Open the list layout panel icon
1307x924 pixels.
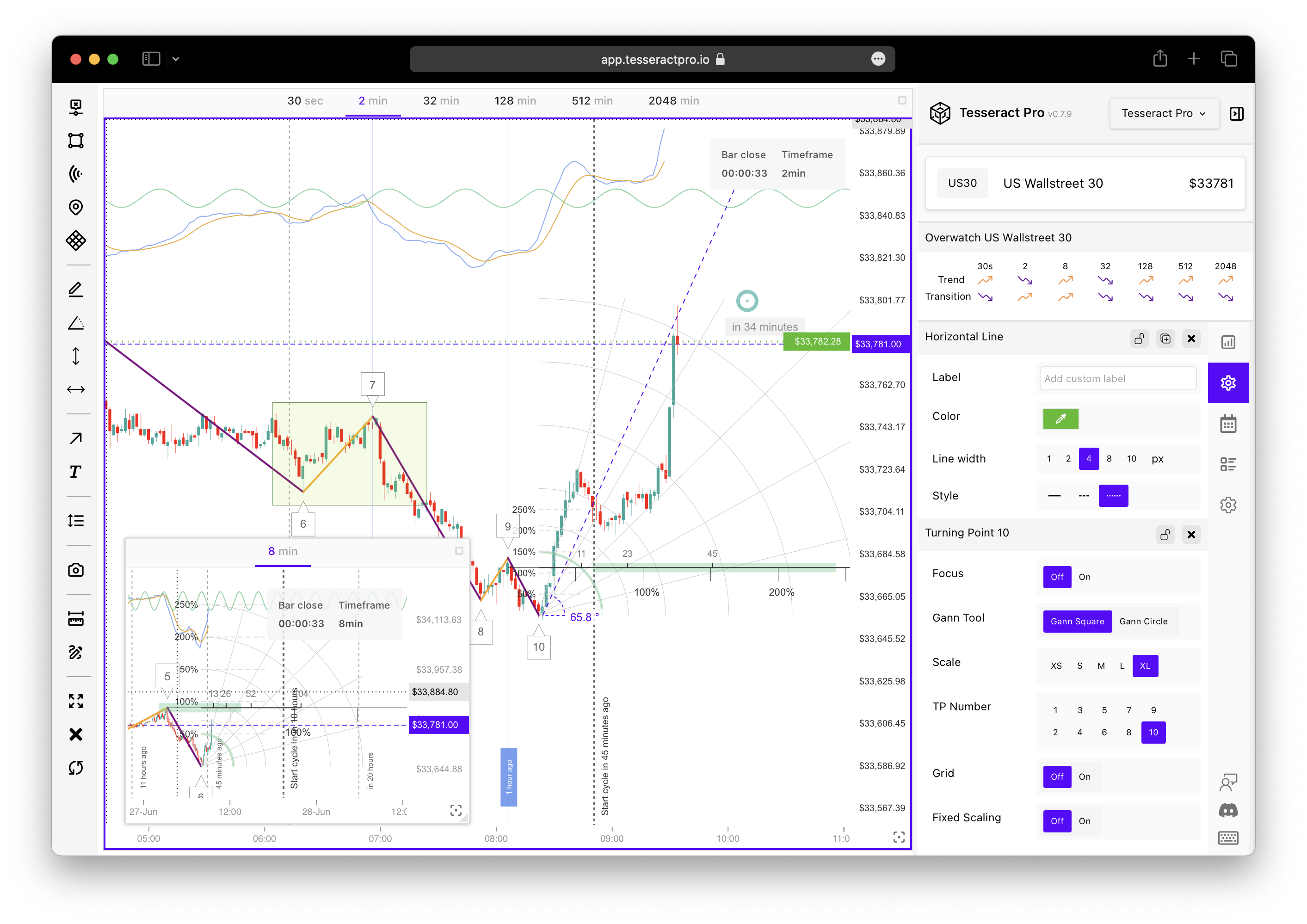[1228, 465]
